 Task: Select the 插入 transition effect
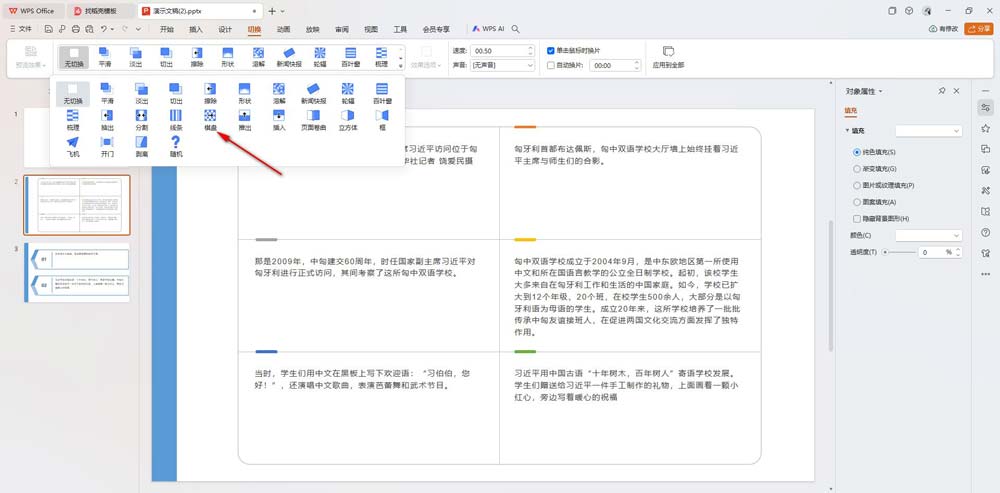coord(279,119)
